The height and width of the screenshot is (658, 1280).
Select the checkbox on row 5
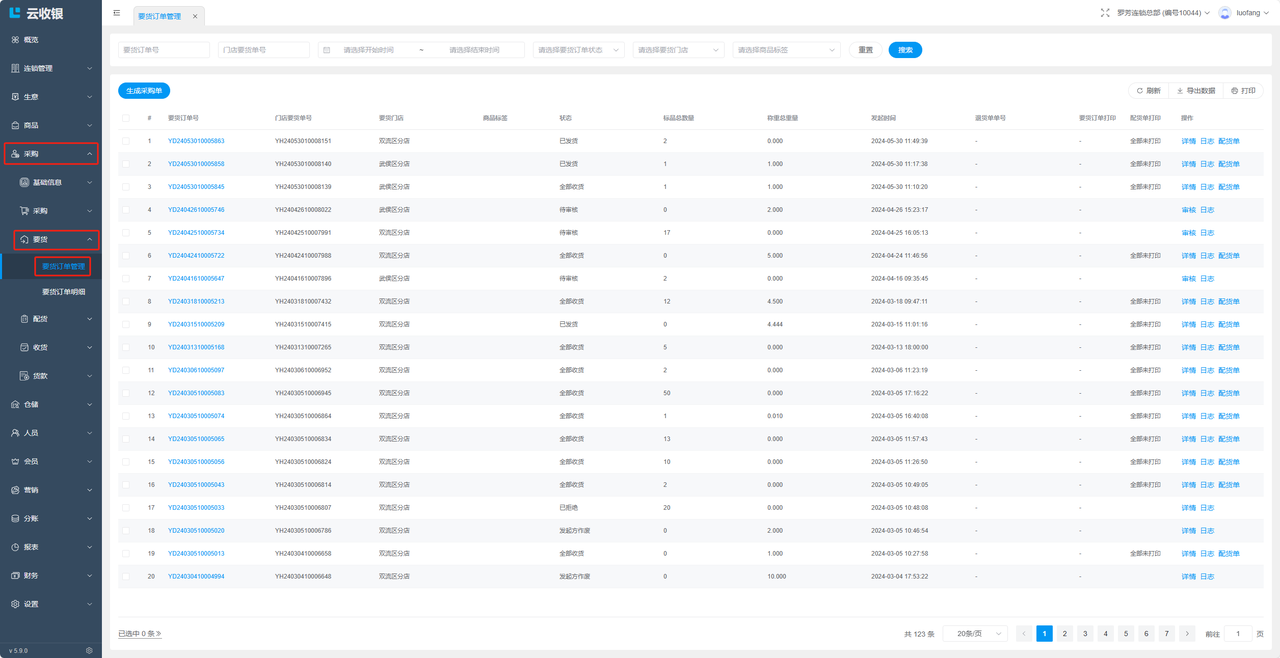pyautogui.click(x=126, y=233)
